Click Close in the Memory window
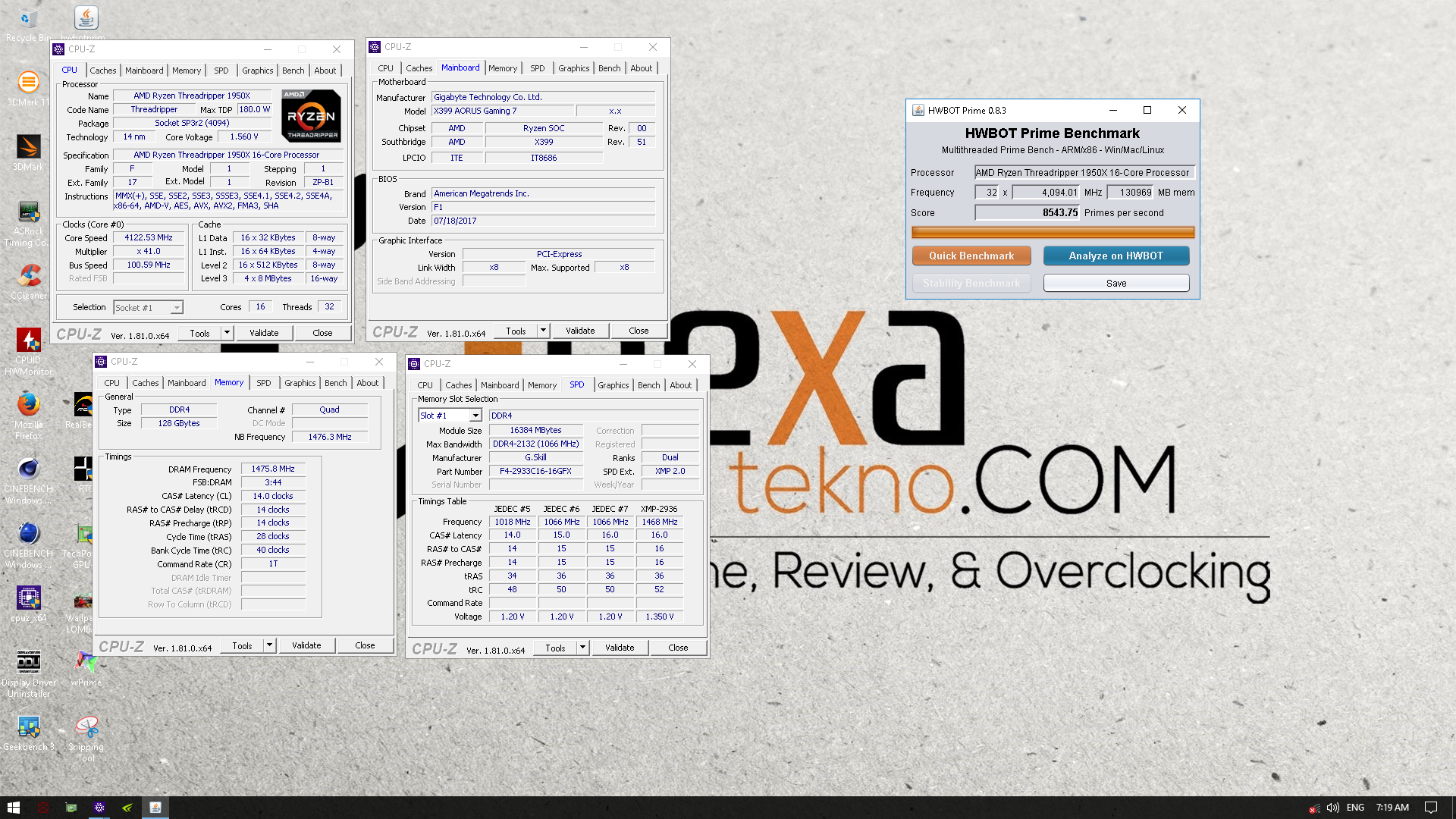This screenshot has width=1456, height=819. (x=365, y=645)
